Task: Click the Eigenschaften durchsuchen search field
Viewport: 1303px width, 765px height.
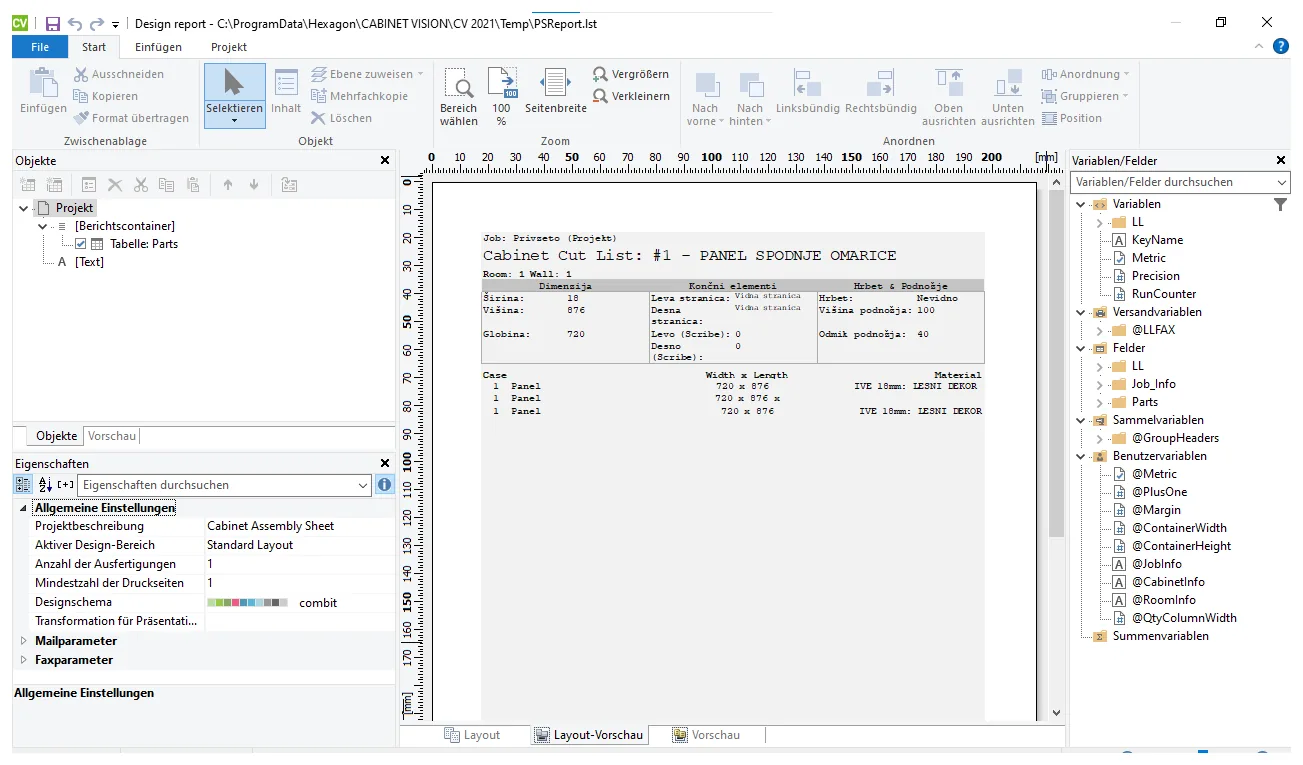Action: pos(225,485)
